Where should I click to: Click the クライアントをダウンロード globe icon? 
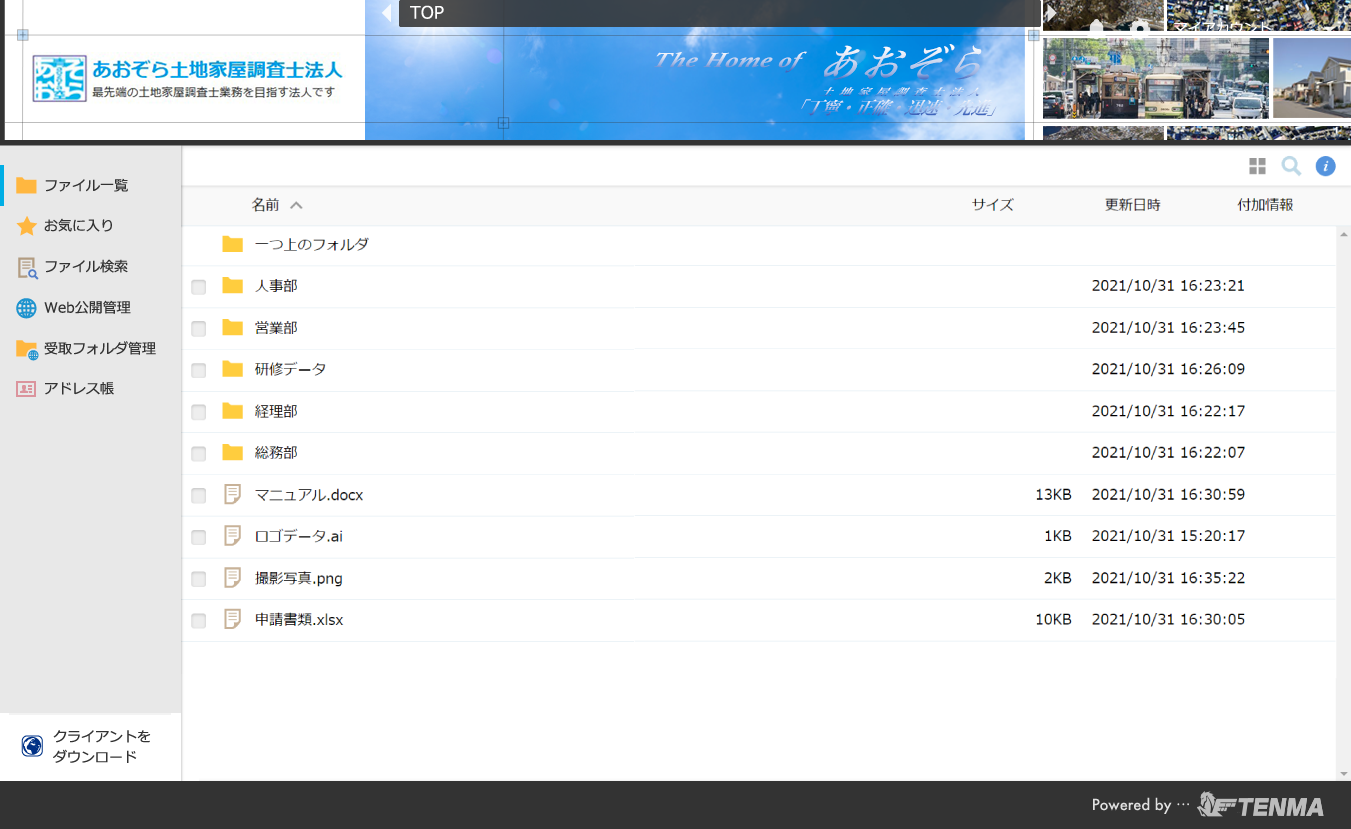[32, 746]
